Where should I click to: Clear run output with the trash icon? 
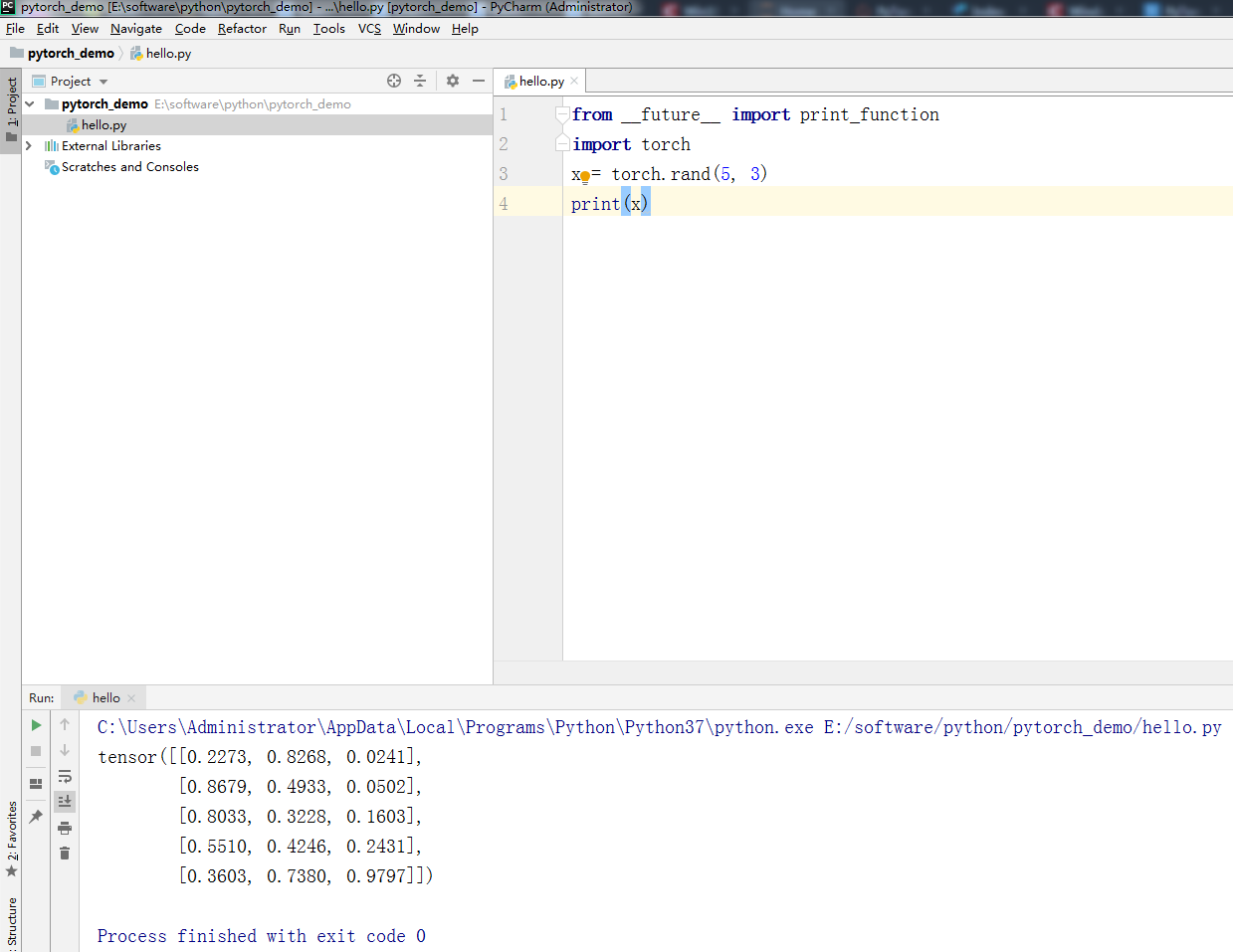65,854
